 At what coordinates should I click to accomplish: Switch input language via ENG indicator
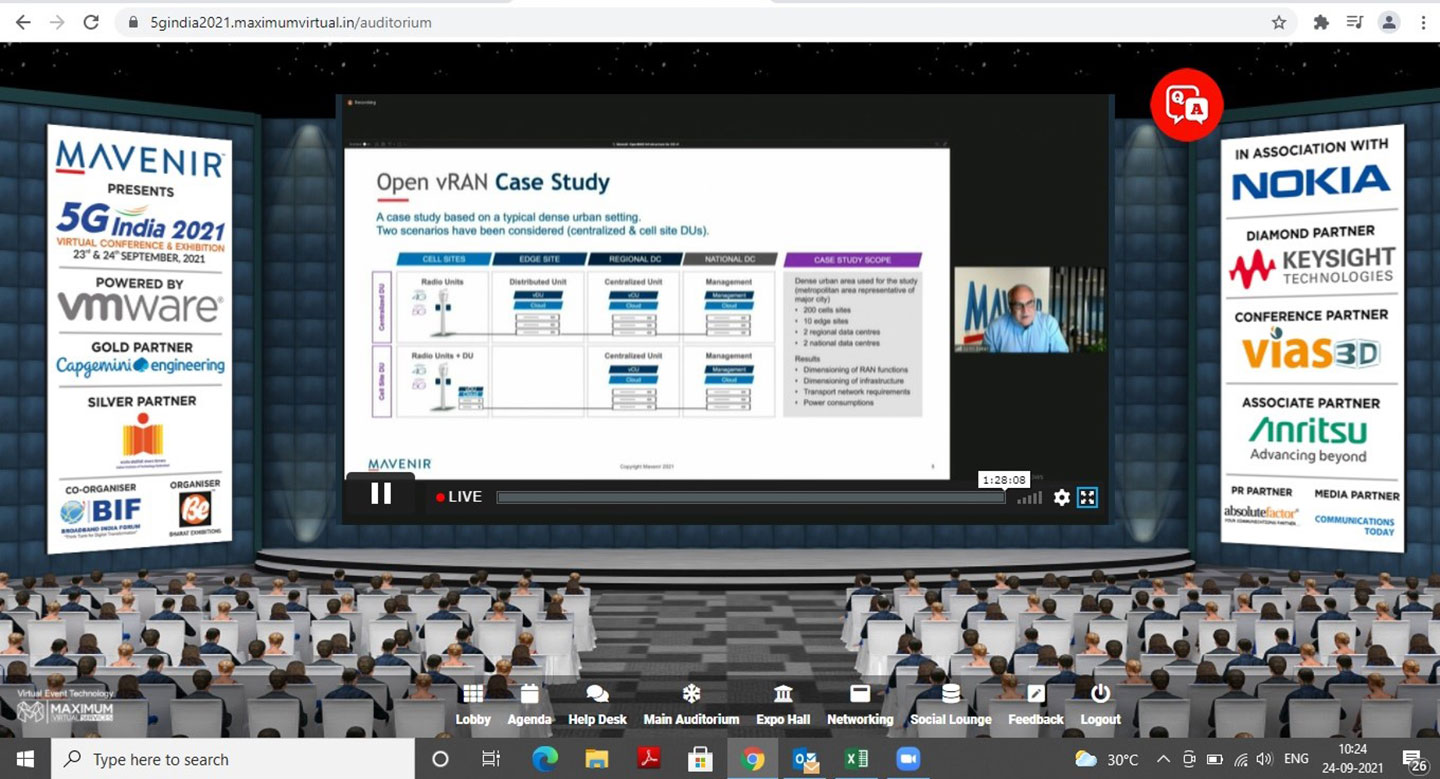pos(1297,759)
